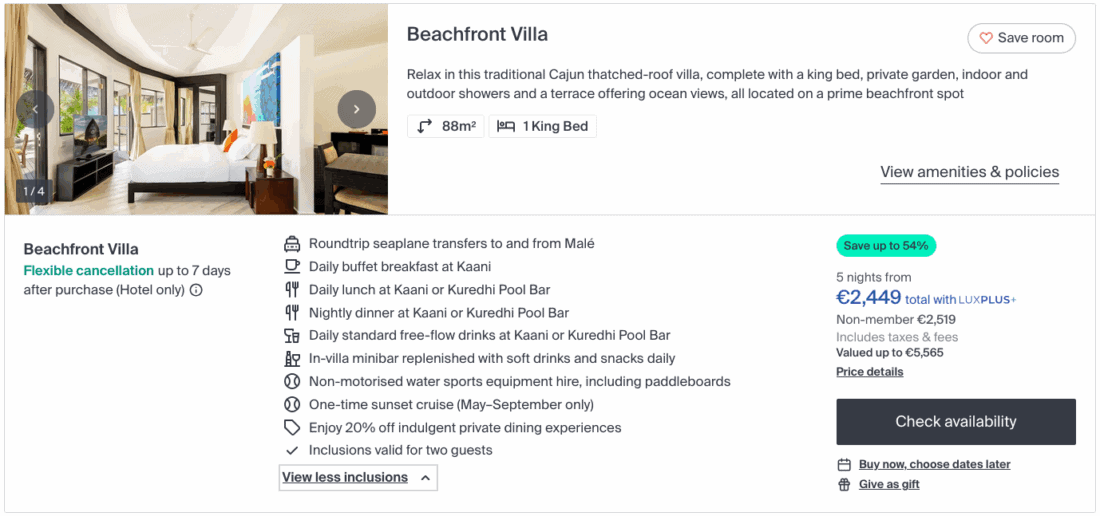Click the sunset cruise inclusion icon

[292, 405]
